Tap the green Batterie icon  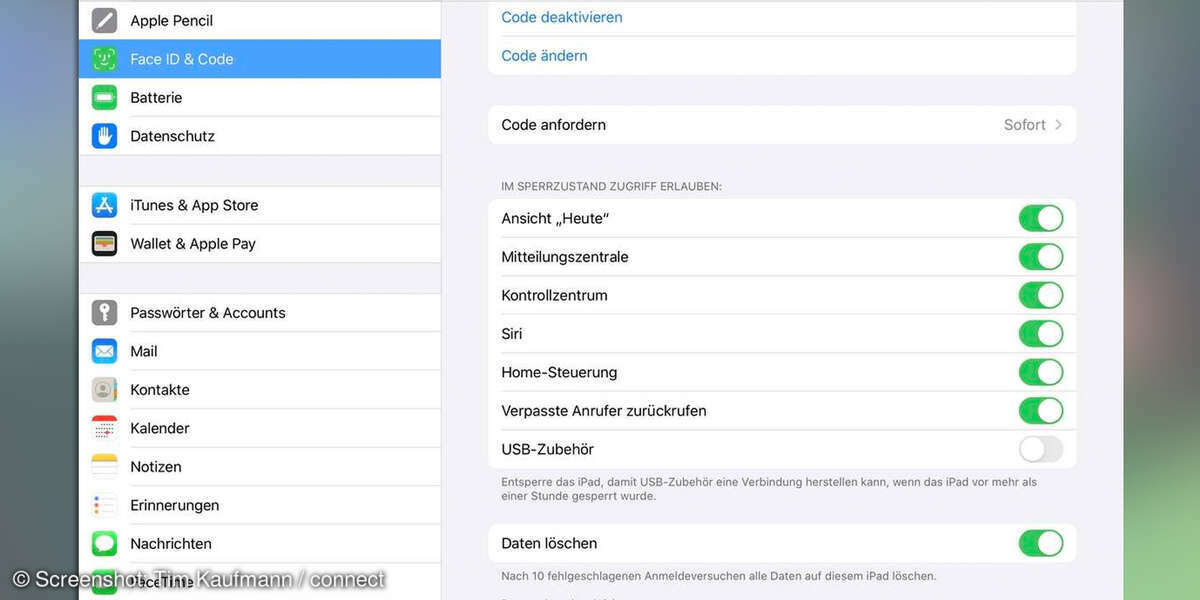pyautogui.click(x=105, y=97)
